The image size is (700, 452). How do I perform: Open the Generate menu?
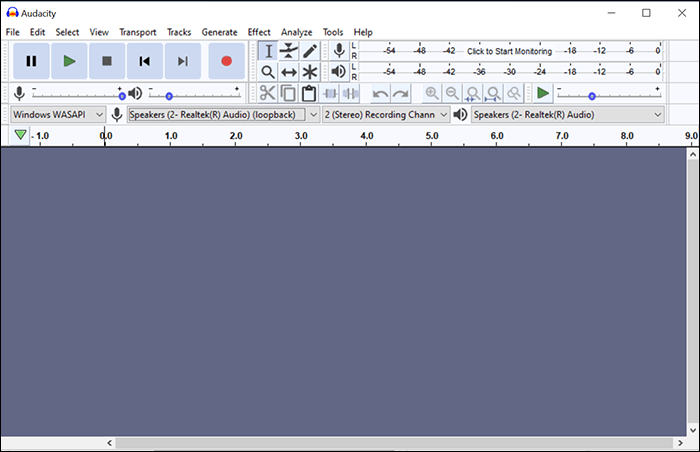click(x=219, y=32)
